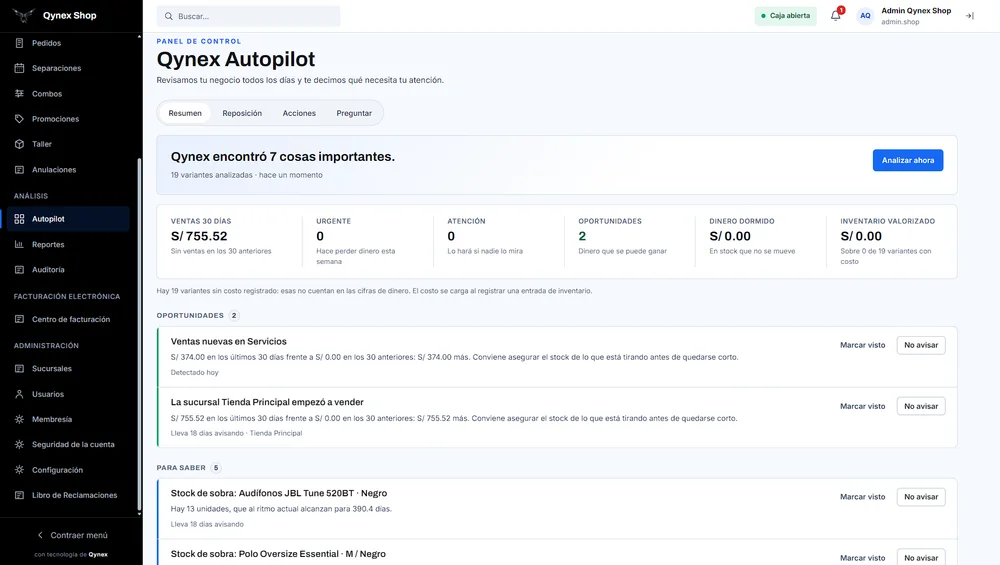Click the Dinero dormido S/ 0.00 value
Screen dimensions: 1000x565
pos(730,236)
